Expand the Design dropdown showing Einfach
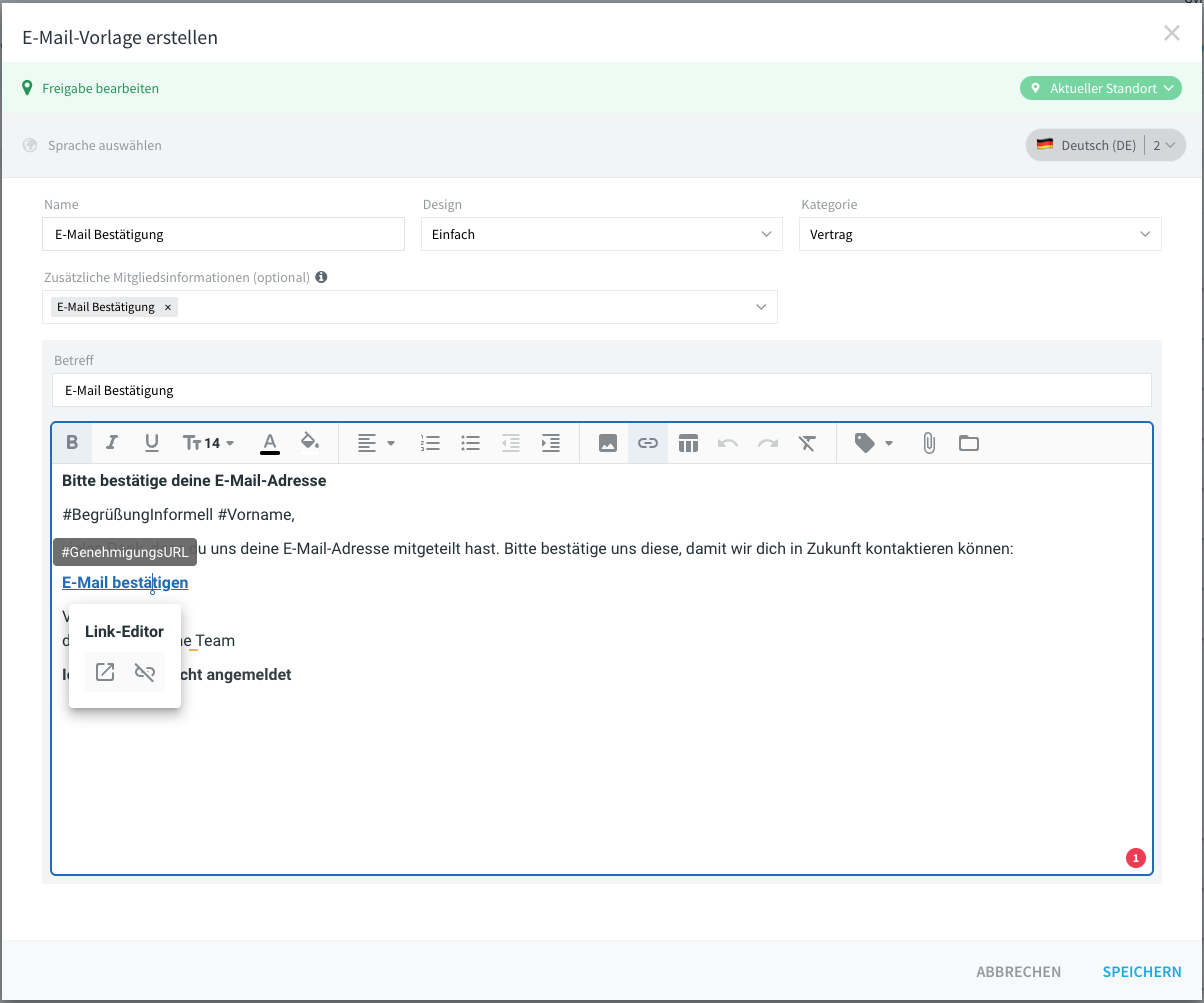This screenshot has width=1204, height=1003. [x=601, y=234]
